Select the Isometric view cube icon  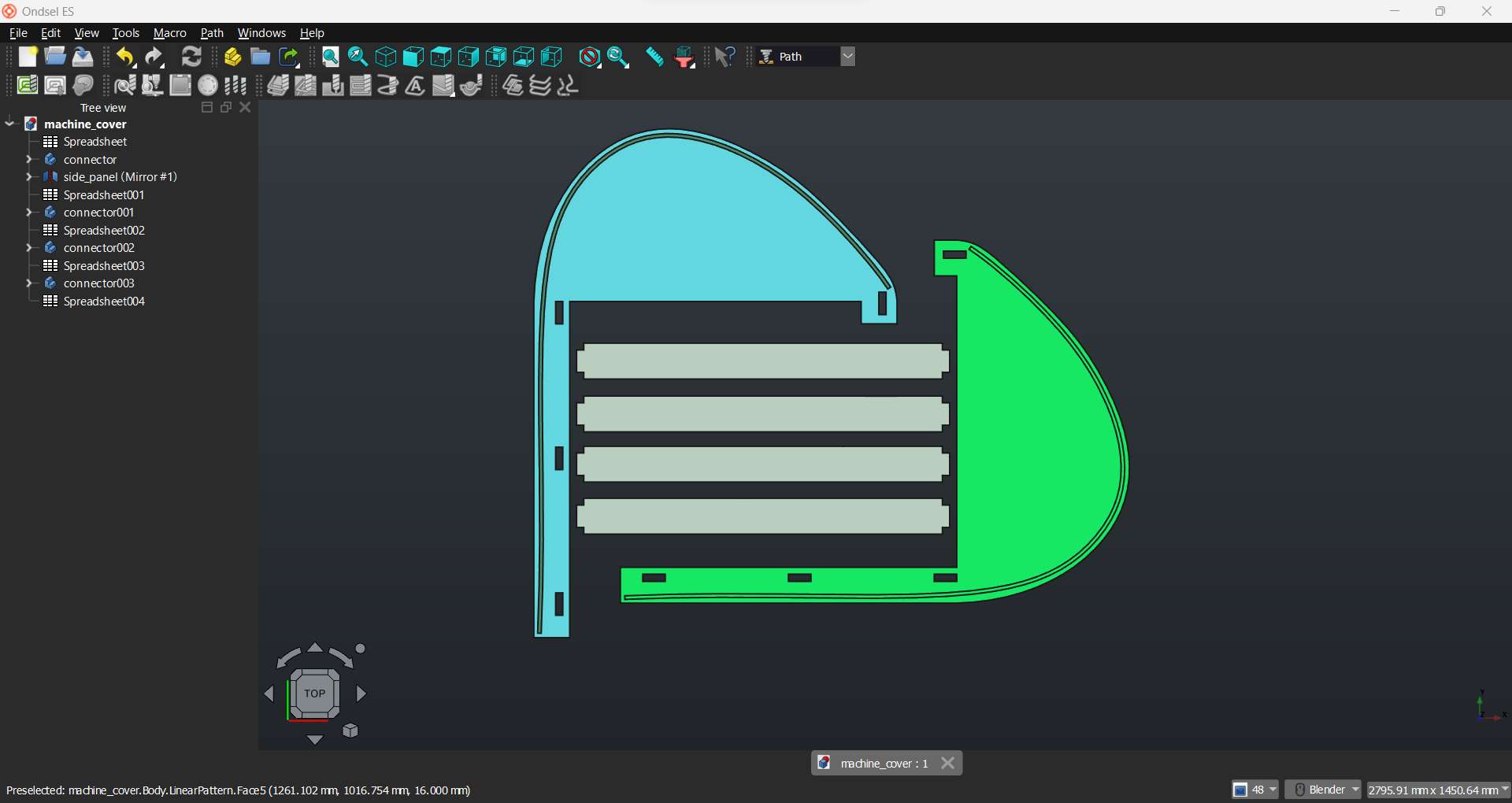386,57
